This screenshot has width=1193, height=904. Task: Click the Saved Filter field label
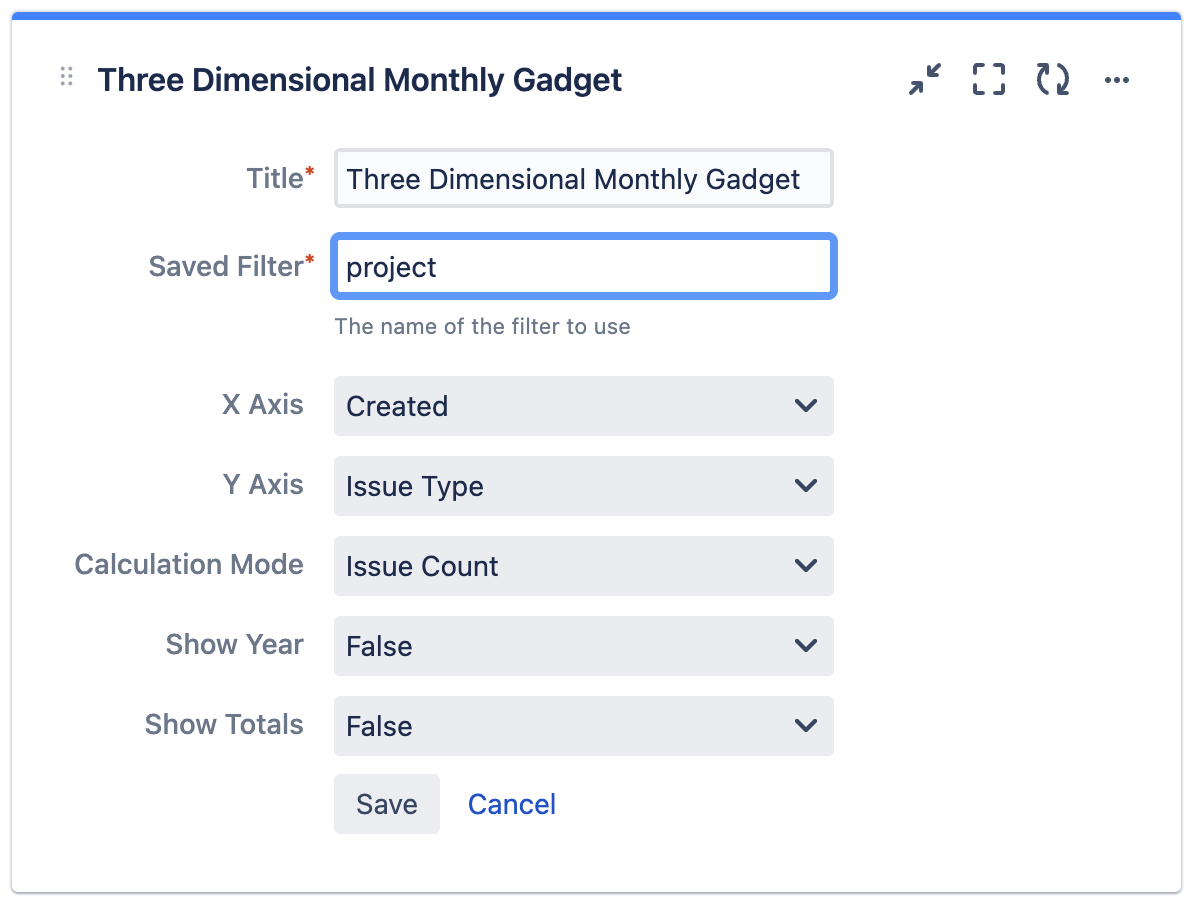pos(226,267)
